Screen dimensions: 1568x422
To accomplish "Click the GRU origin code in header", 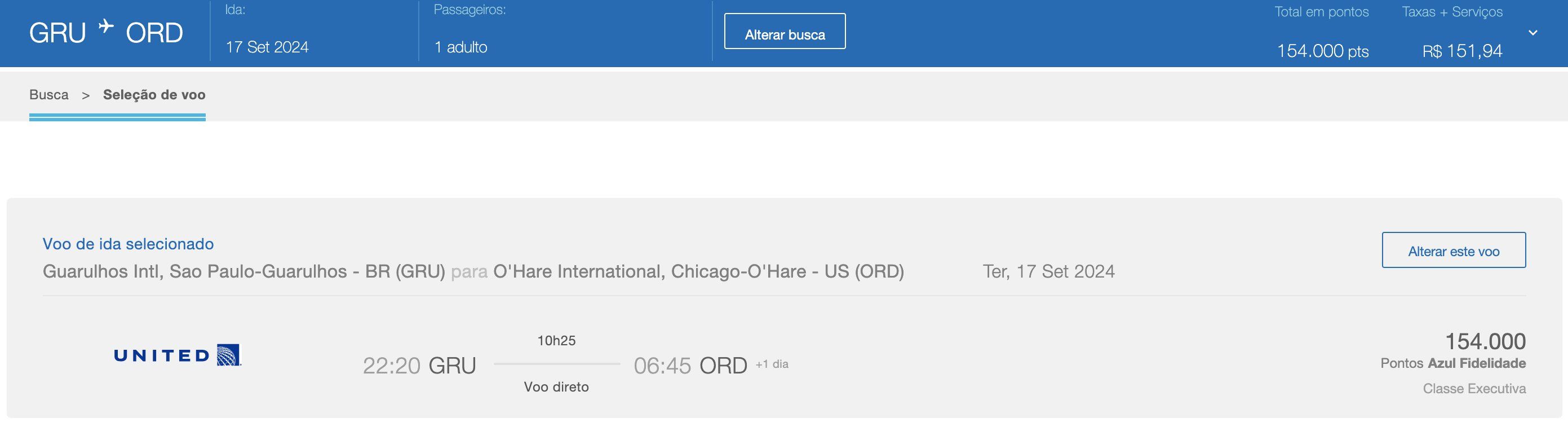I will 57,33.
